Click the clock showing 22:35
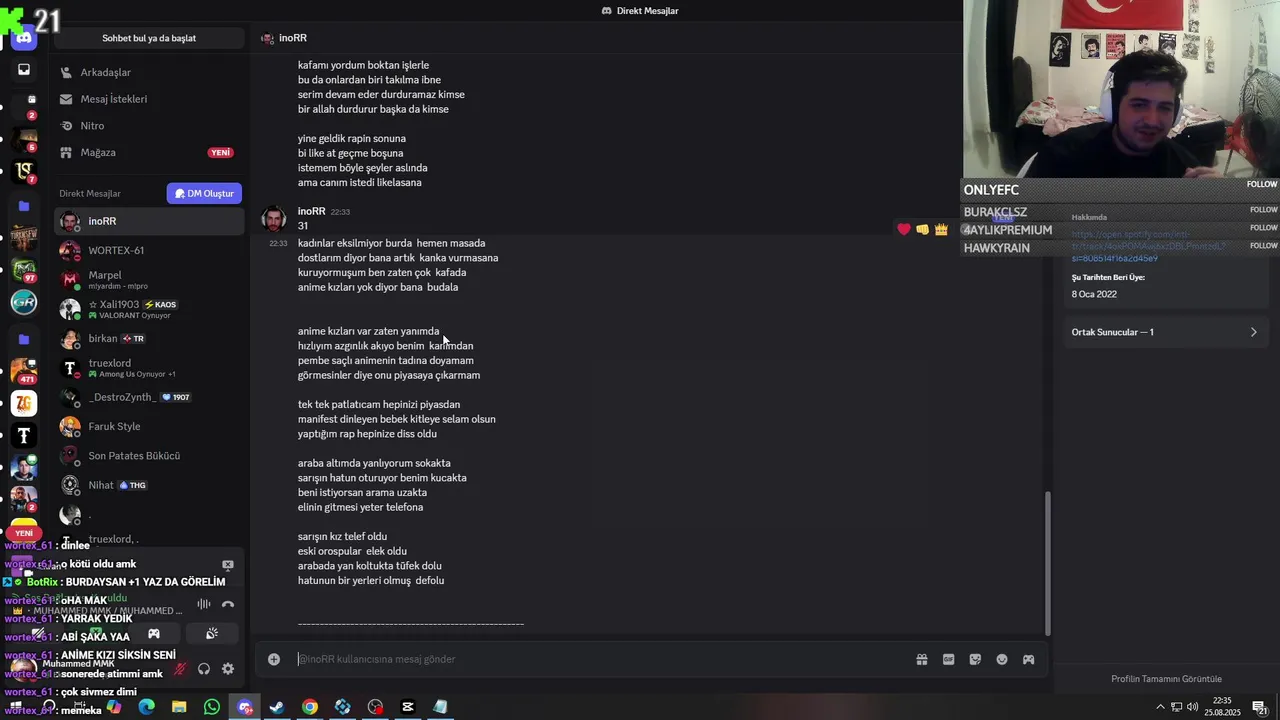This screenshot has height=720, width=1280. click(1223, 707)
